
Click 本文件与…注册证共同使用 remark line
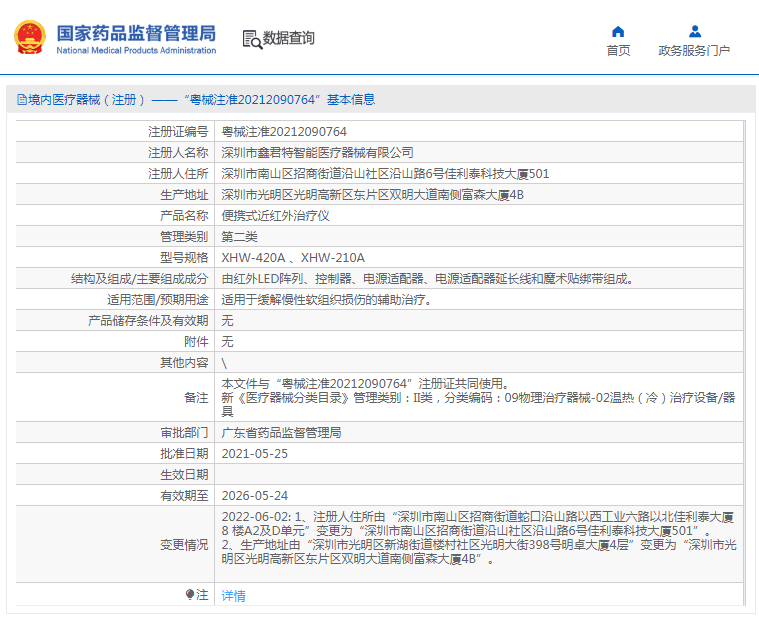(366, 384)
